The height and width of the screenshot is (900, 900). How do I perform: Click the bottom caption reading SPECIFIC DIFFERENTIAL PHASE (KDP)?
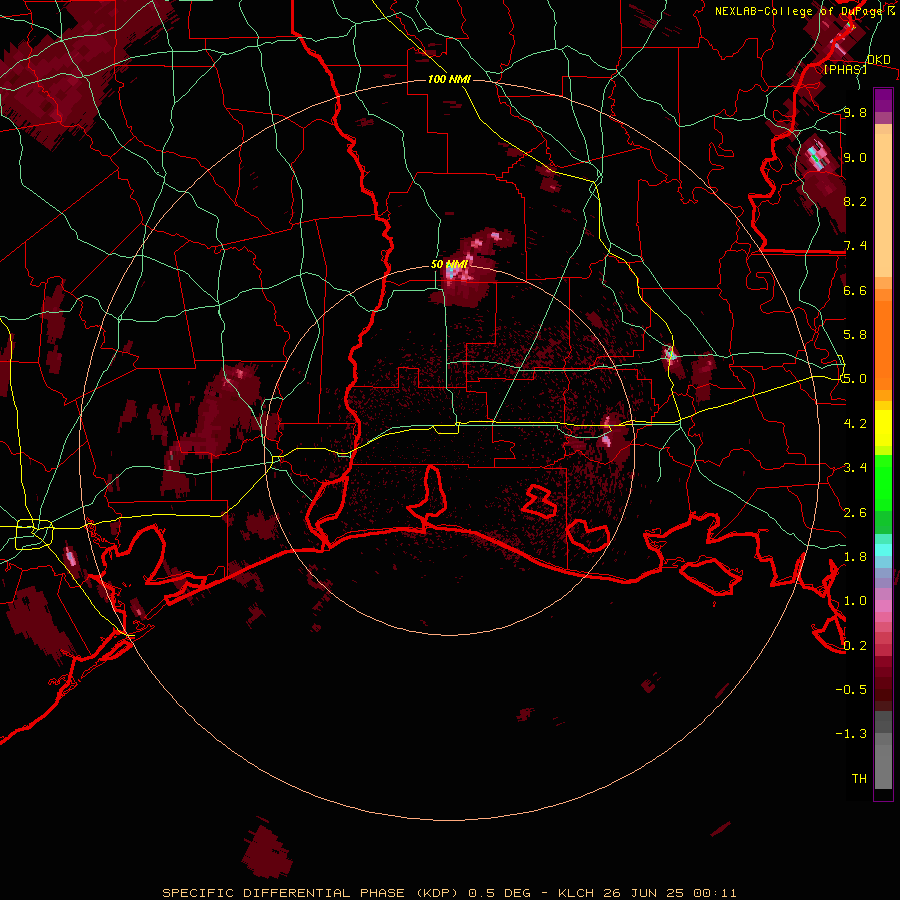point(312,893)
